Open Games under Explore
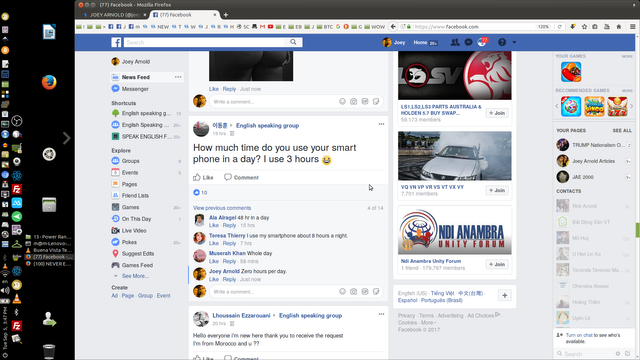 [130, 207]
